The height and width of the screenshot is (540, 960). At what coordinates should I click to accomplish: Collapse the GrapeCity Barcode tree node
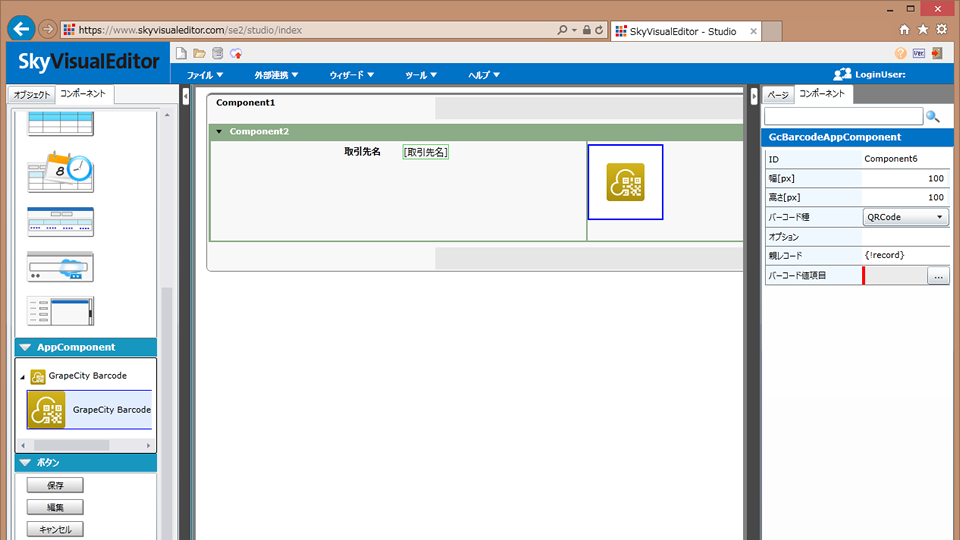pyautogui.click(x=23, y=377)
